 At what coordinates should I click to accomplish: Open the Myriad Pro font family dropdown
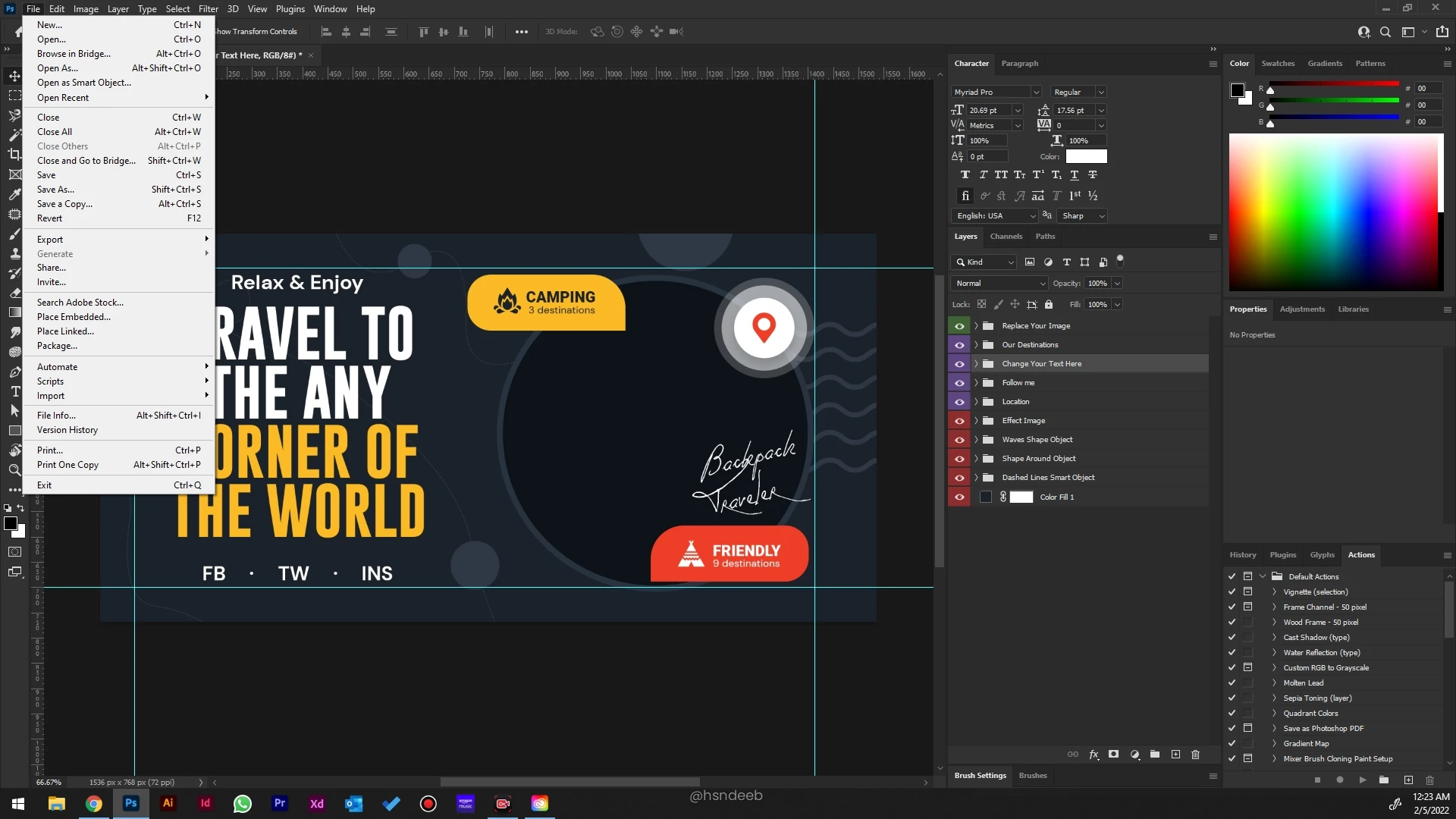pos(1035,92)
